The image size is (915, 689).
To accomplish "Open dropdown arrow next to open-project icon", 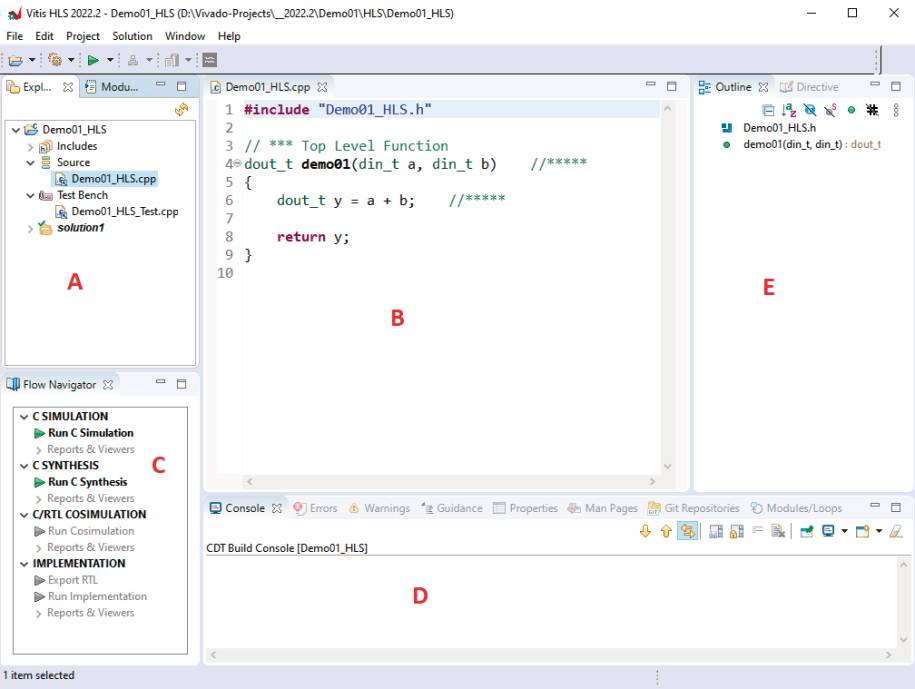I will click(x=32, y=60).
